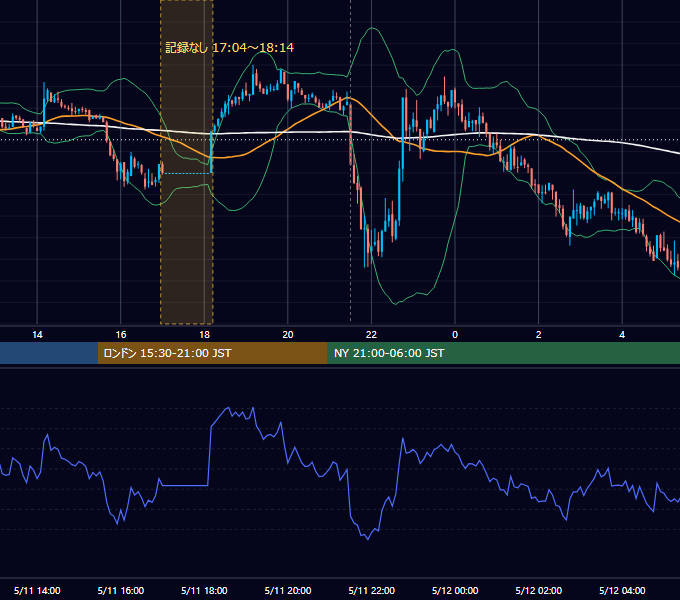Image resolution: width=680 pixels, height=600 pixels.
Task: Click the shaded no-record gap region
Action: pos(186,162)
